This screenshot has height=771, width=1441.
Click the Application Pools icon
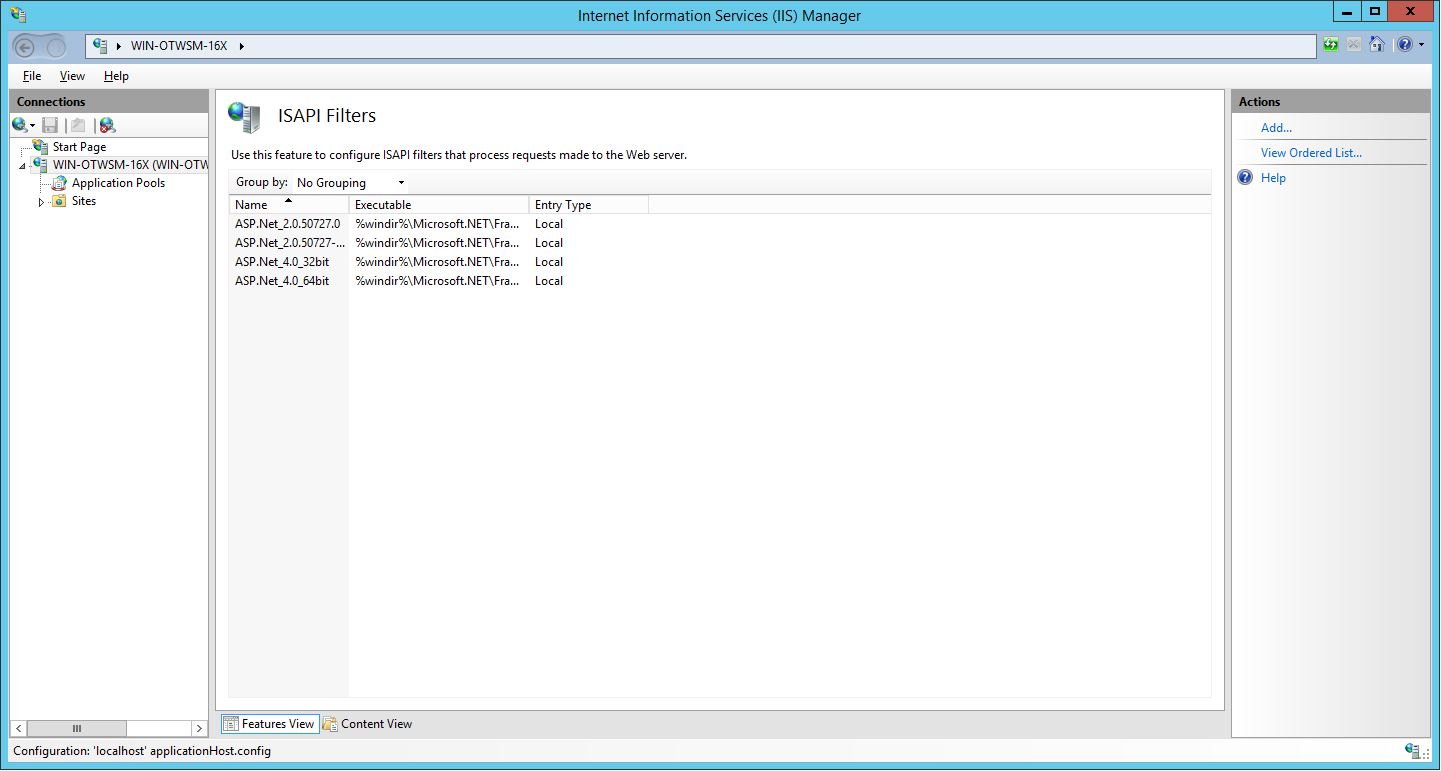(59, 183)
